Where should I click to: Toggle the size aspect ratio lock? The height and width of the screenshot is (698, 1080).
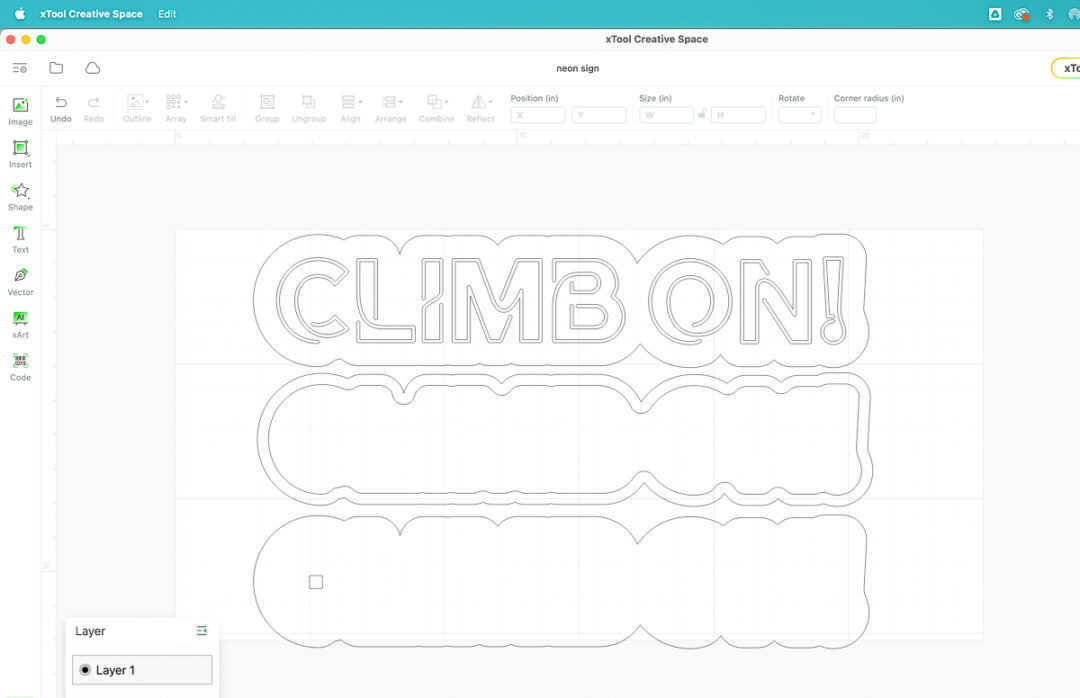pos(702,115)
